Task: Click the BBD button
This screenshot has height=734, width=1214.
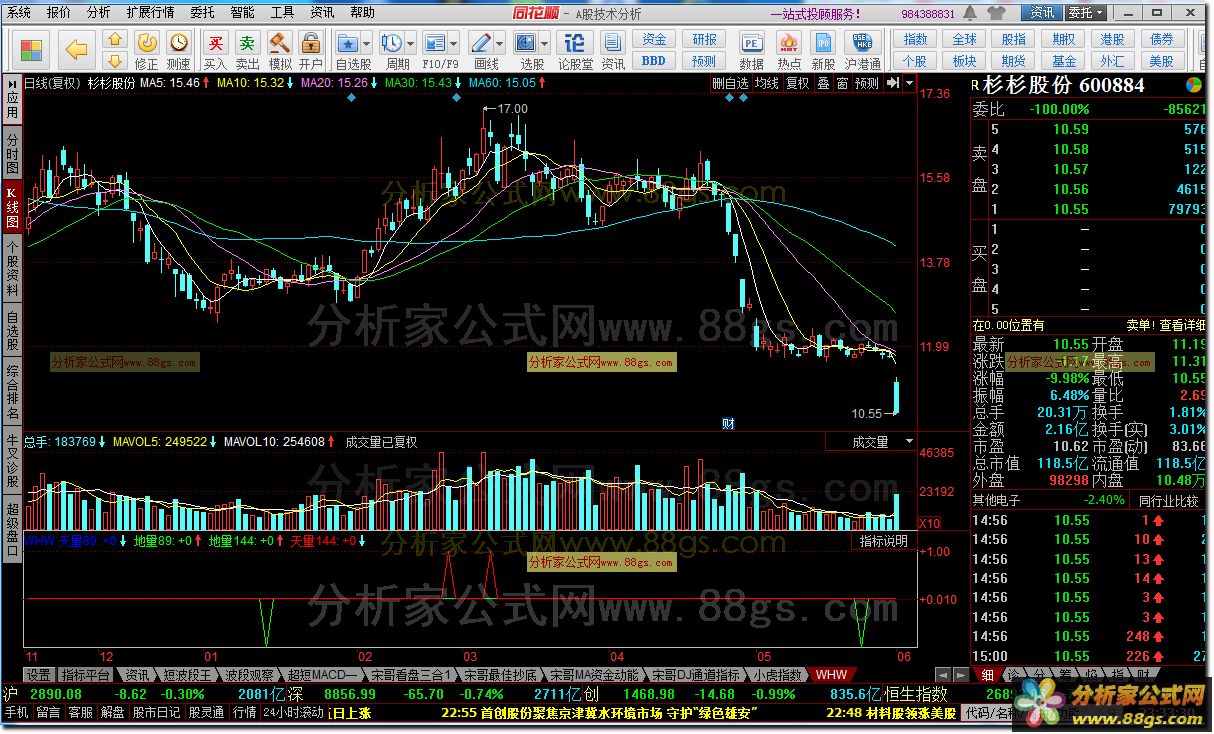Action: (x=654, y=60)
